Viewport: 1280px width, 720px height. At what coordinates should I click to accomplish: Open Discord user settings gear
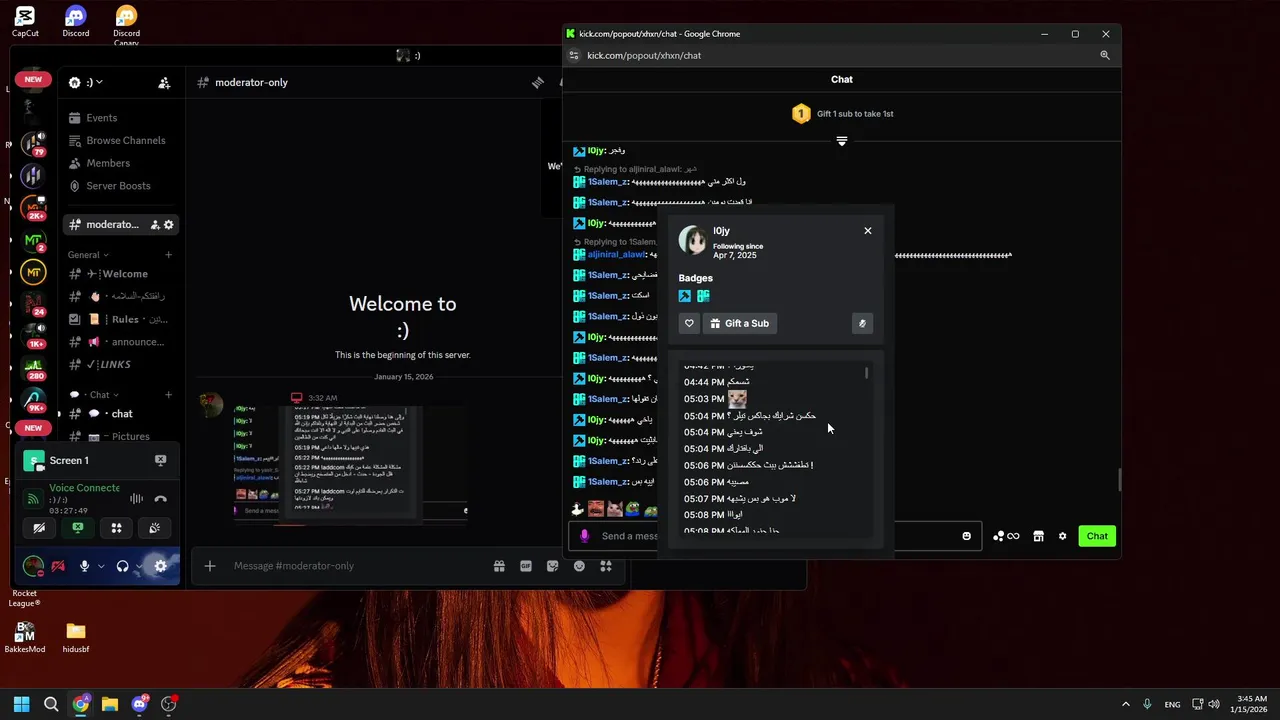[x=160, y=566]
